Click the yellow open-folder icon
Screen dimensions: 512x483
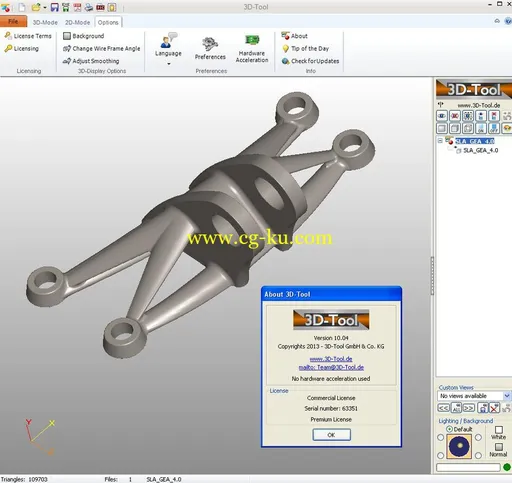[x=36, y=7]
